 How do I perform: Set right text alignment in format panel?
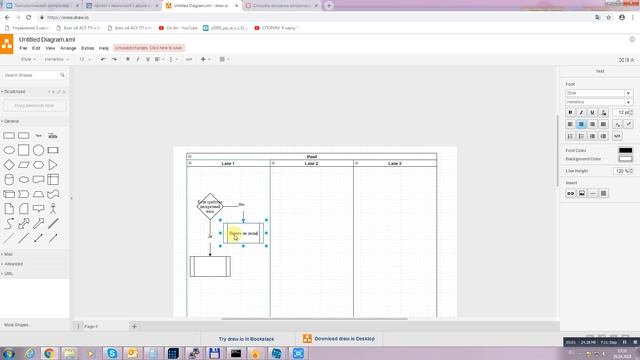point(592,124)
